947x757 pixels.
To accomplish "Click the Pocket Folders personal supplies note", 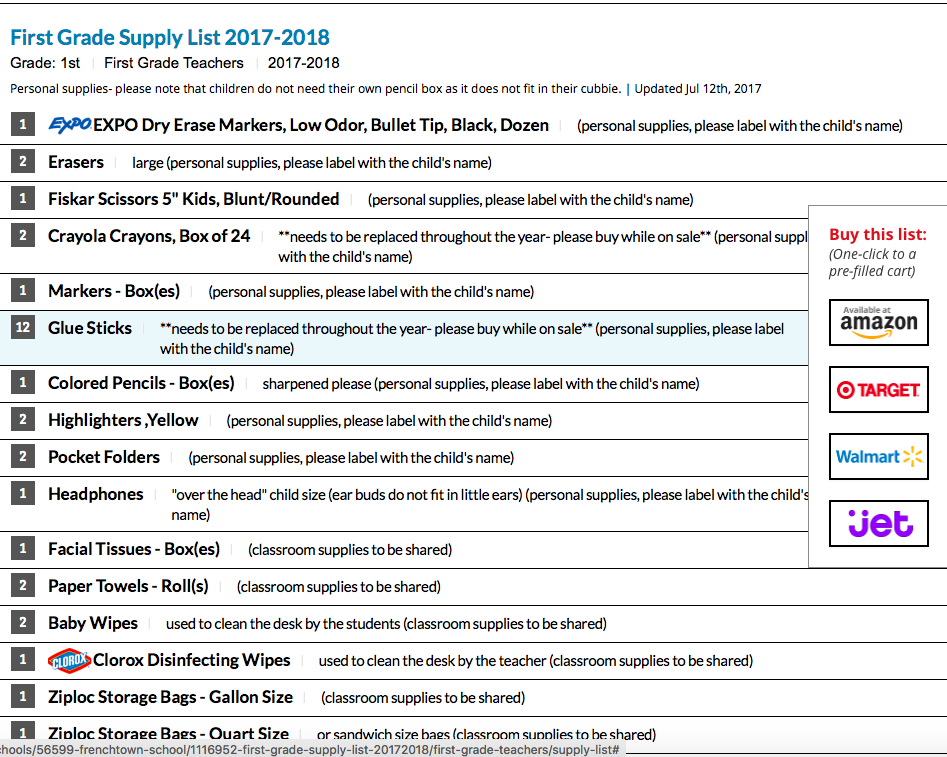I will click(351, 458).
